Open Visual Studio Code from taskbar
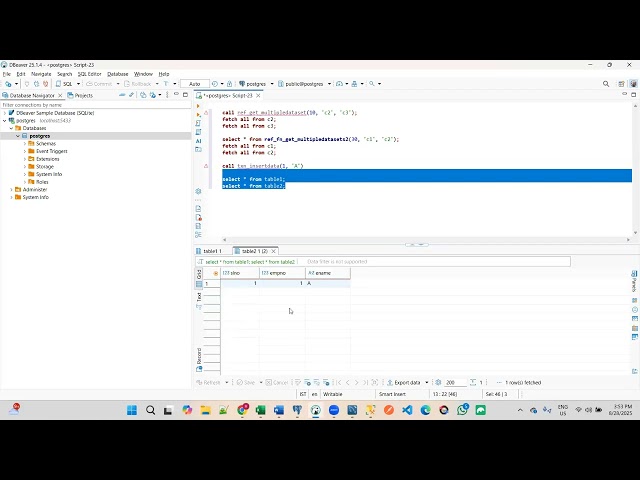Viewport: 640px width, 480px height. pos(407,410)
